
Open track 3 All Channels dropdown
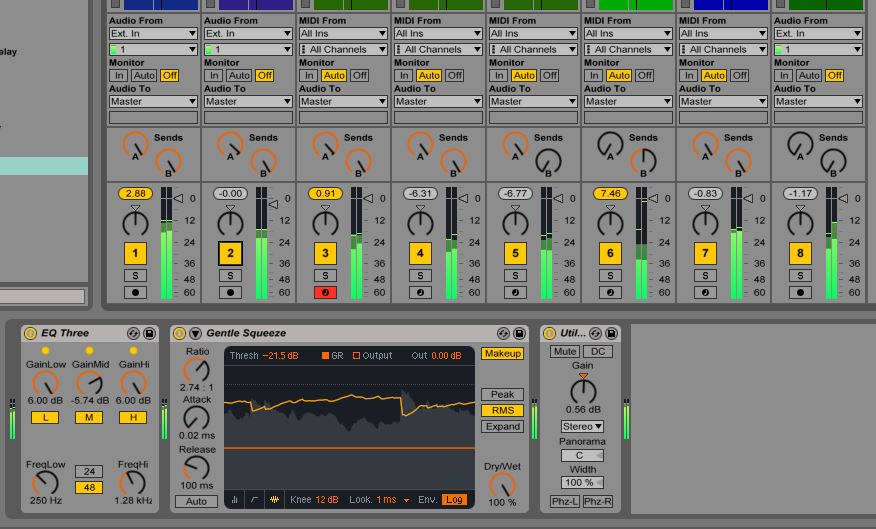[x=343, y=49]
